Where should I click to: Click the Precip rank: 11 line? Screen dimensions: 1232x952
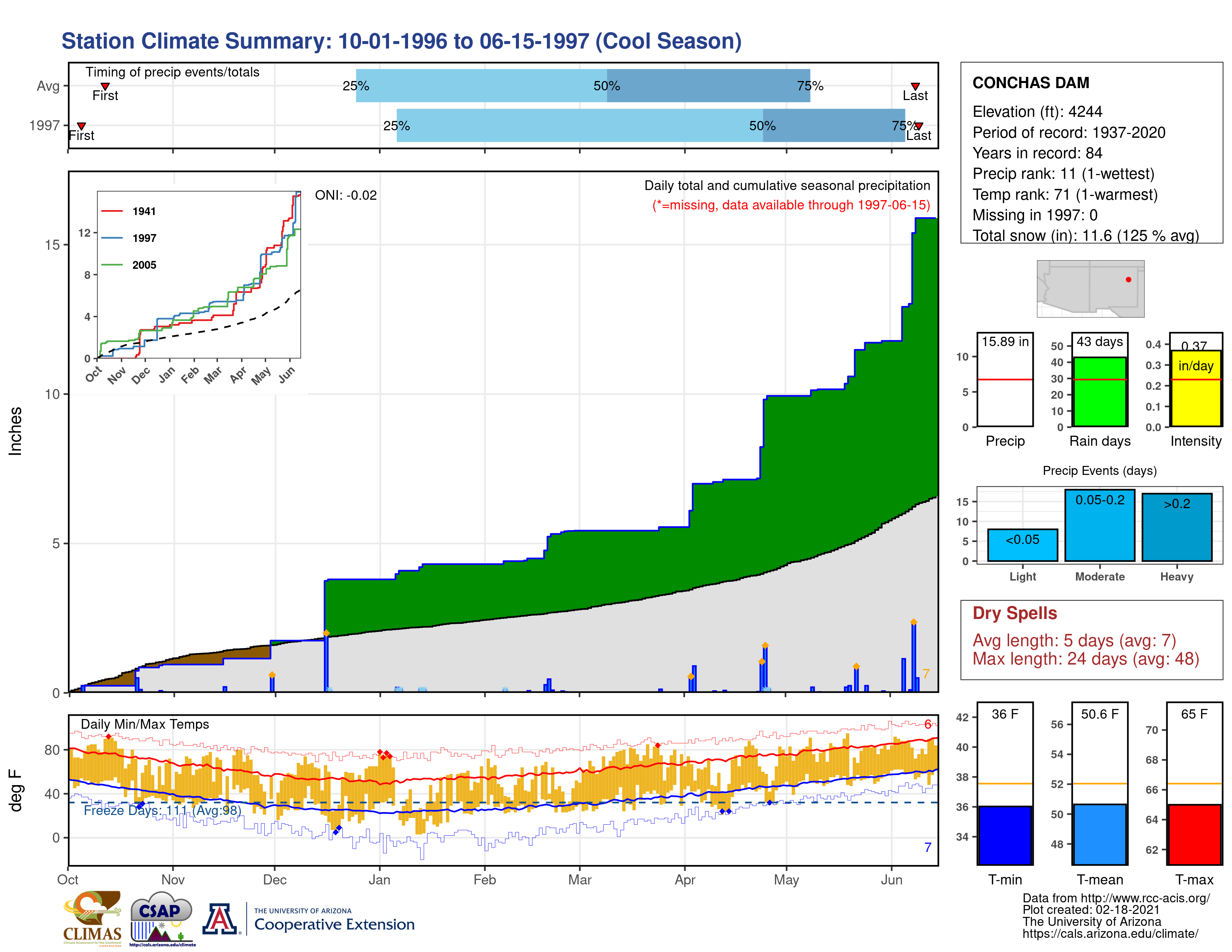1063,174
